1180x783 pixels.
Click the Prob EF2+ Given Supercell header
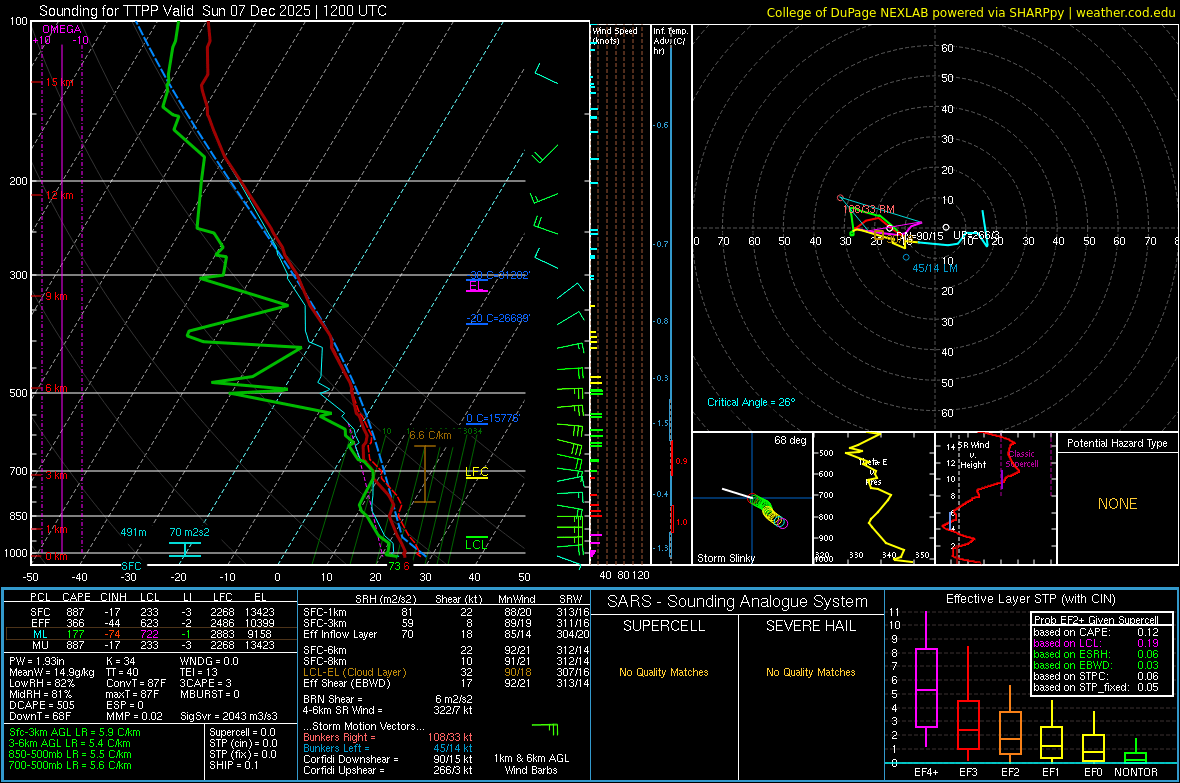pyautogui.click(x=1096, y=620)
